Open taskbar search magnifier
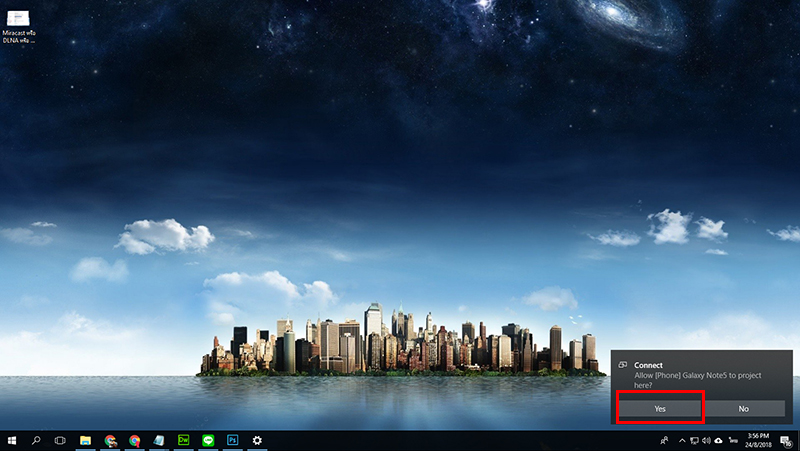 36,440
